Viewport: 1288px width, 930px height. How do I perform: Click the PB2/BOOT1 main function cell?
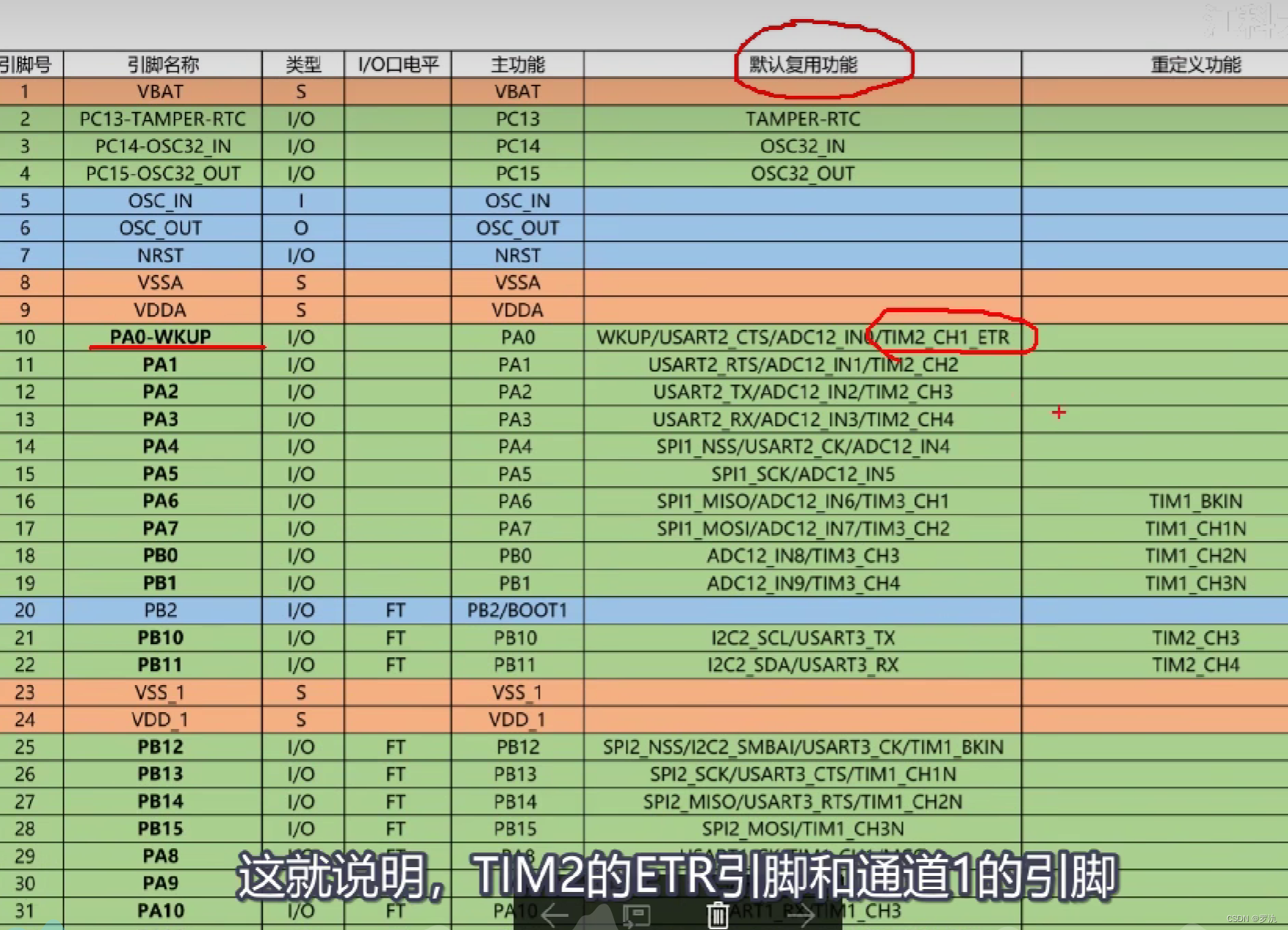coord(517,610)
